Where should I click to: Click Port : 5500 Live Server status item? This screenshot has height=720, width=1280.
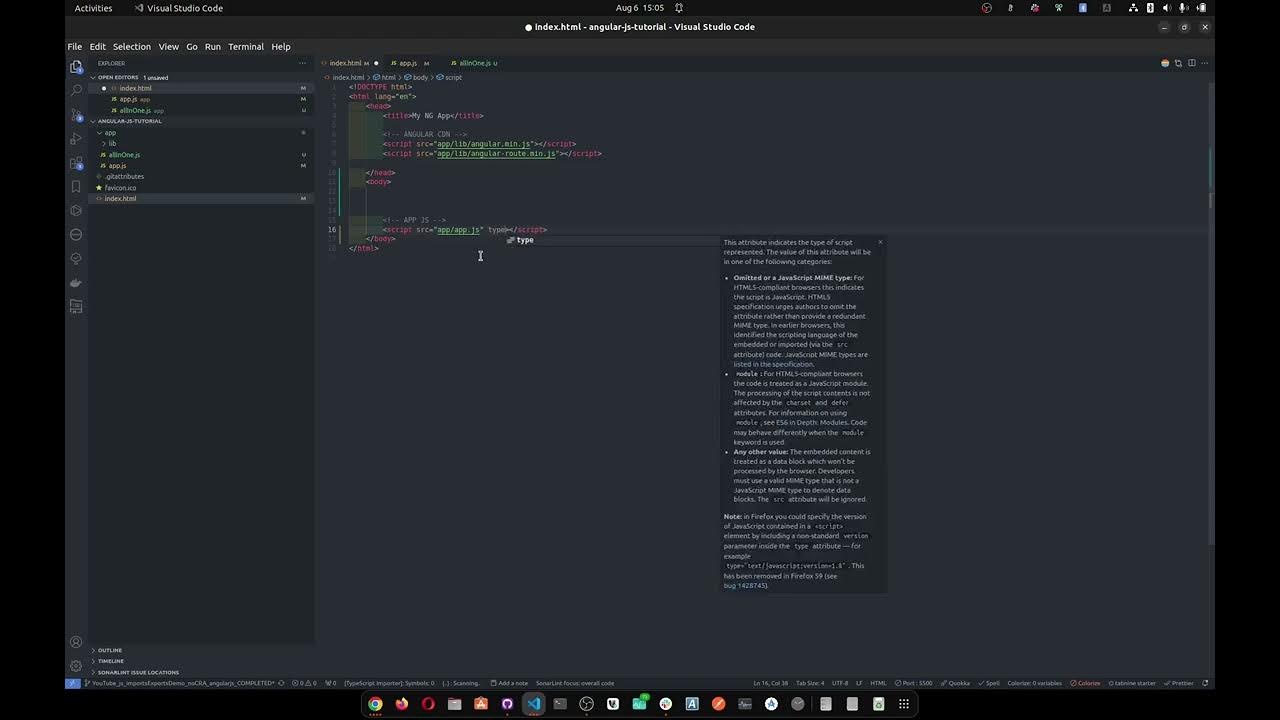(914, 683)
